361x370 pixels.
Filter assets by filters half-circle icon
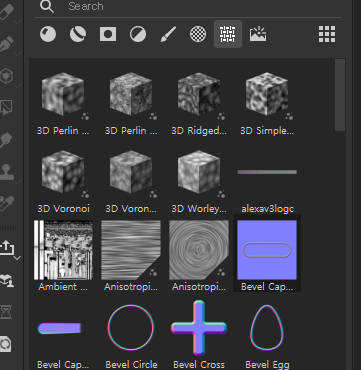click(138, 34)
